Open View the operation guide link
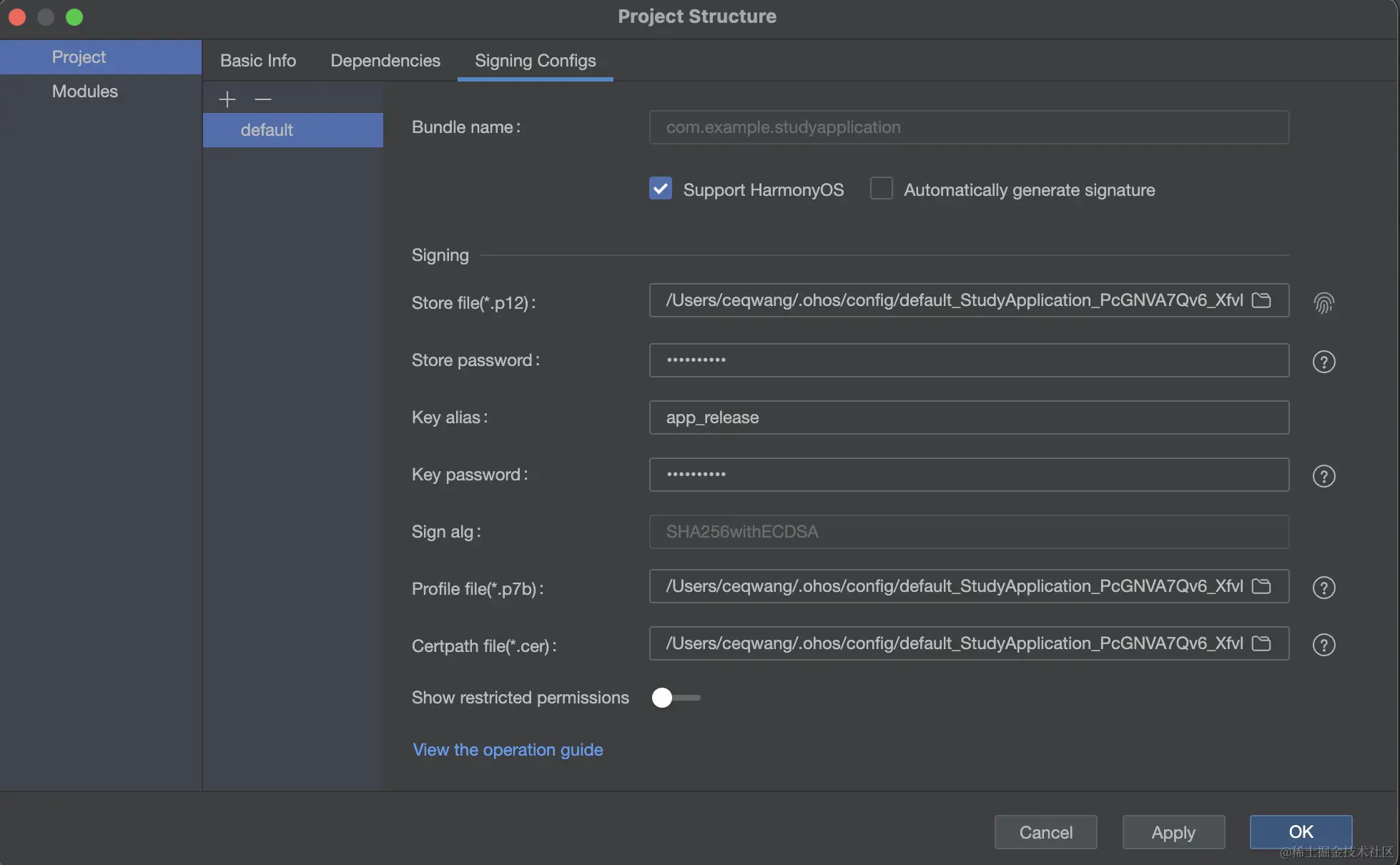Screen dimensions: 1400x865 pyautogui.click(x=508, y=750)
